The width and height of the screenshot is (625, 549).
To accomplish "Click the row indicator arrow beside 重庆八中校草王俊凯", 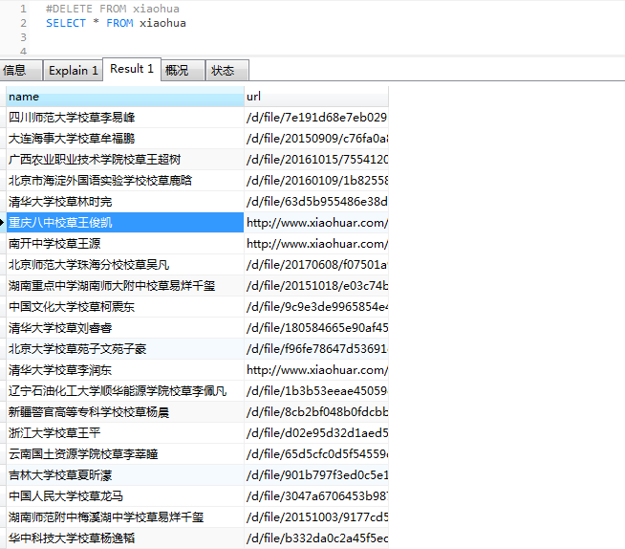I will coord(2,222).
